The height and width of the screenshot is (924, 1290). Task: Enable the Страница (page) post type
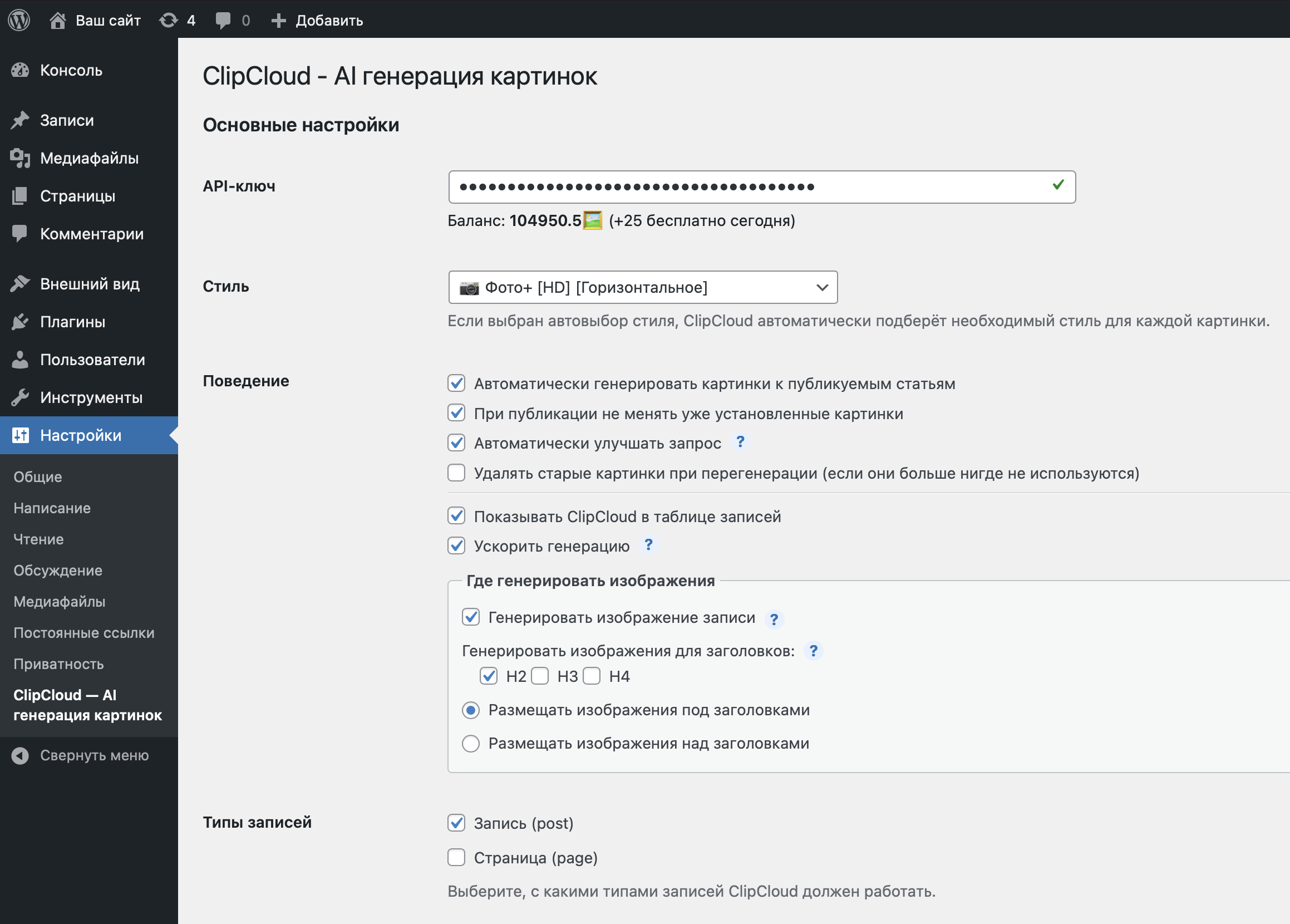[456, 857]
